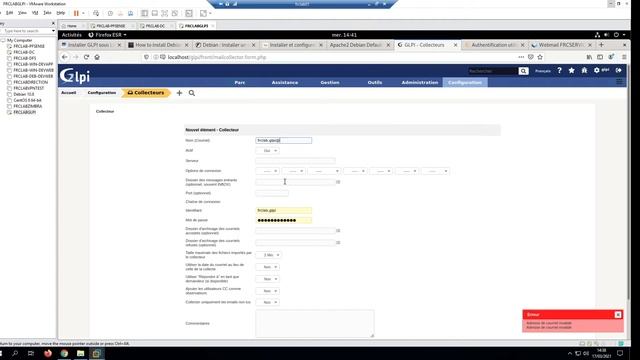640x360 pixels.
Task: Open GLPI settings gear for user glpi
Action: point(597,70)
